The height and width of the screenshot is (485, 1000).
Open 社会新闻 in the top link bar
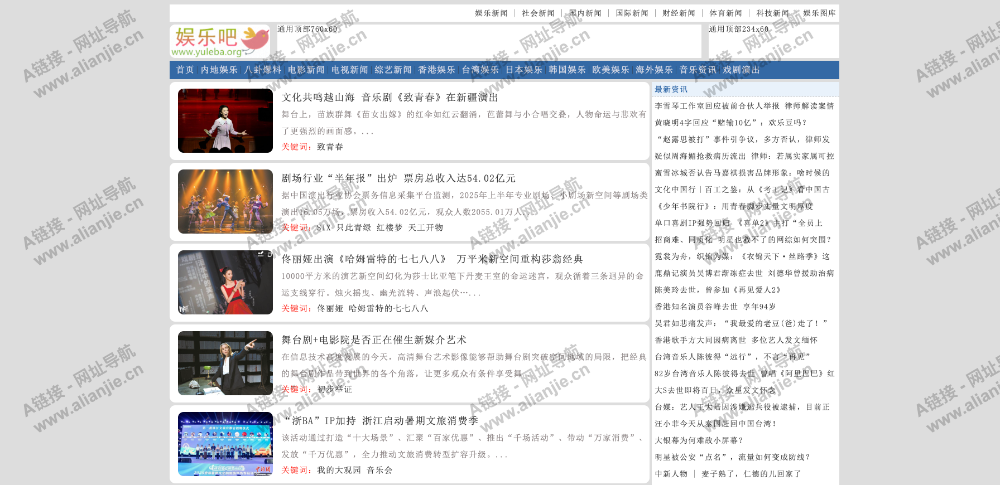tap(538, 13)
